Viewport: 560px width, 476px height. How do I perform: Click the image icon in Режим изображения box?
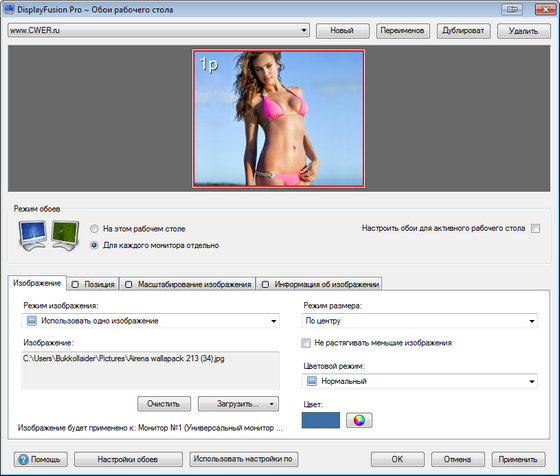[32, 321]
